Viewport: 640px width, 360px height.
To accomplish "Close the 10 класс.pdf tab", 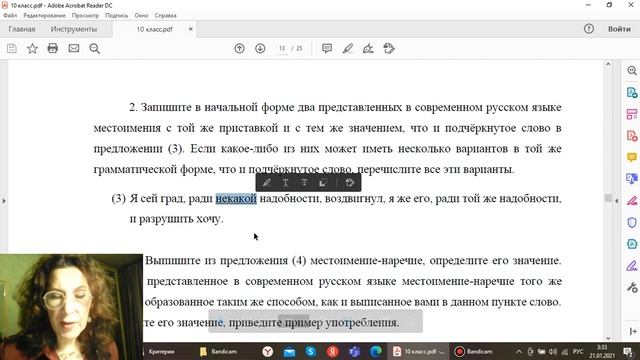I will pyautogui.click(x=191, y=29).
